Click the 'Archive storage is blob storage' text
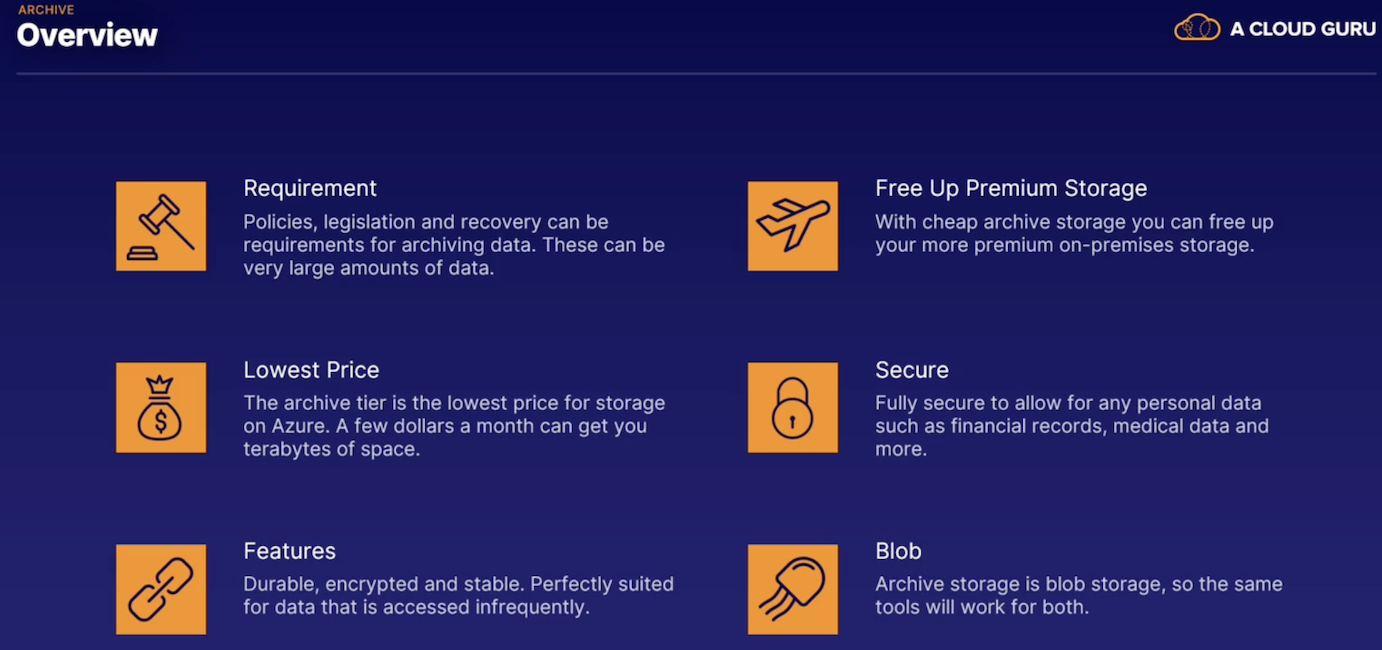The height and width of the screenshot is (650, 1382). (x=1079, y=595)
